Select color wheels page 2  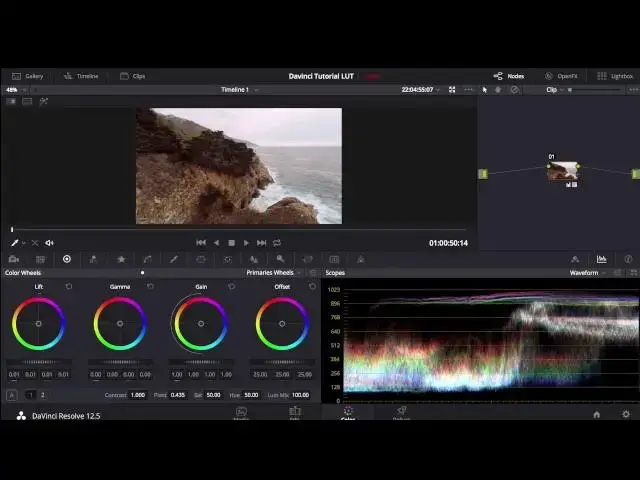(x=42, y=395)
